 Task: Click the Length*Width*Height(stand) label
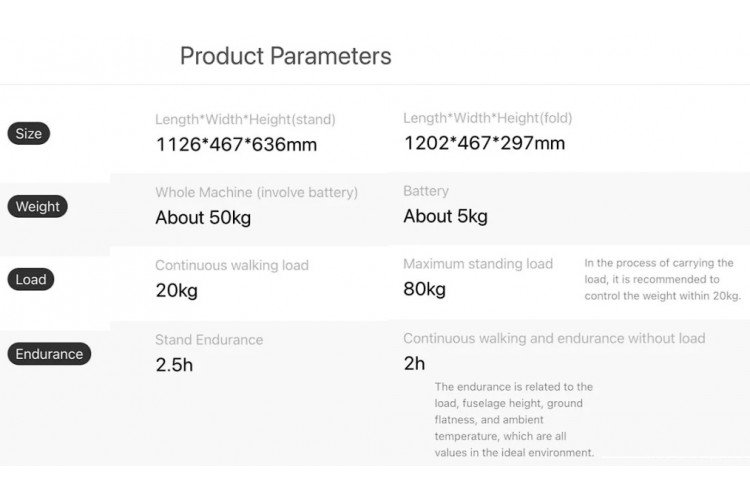tap(245, 119)
